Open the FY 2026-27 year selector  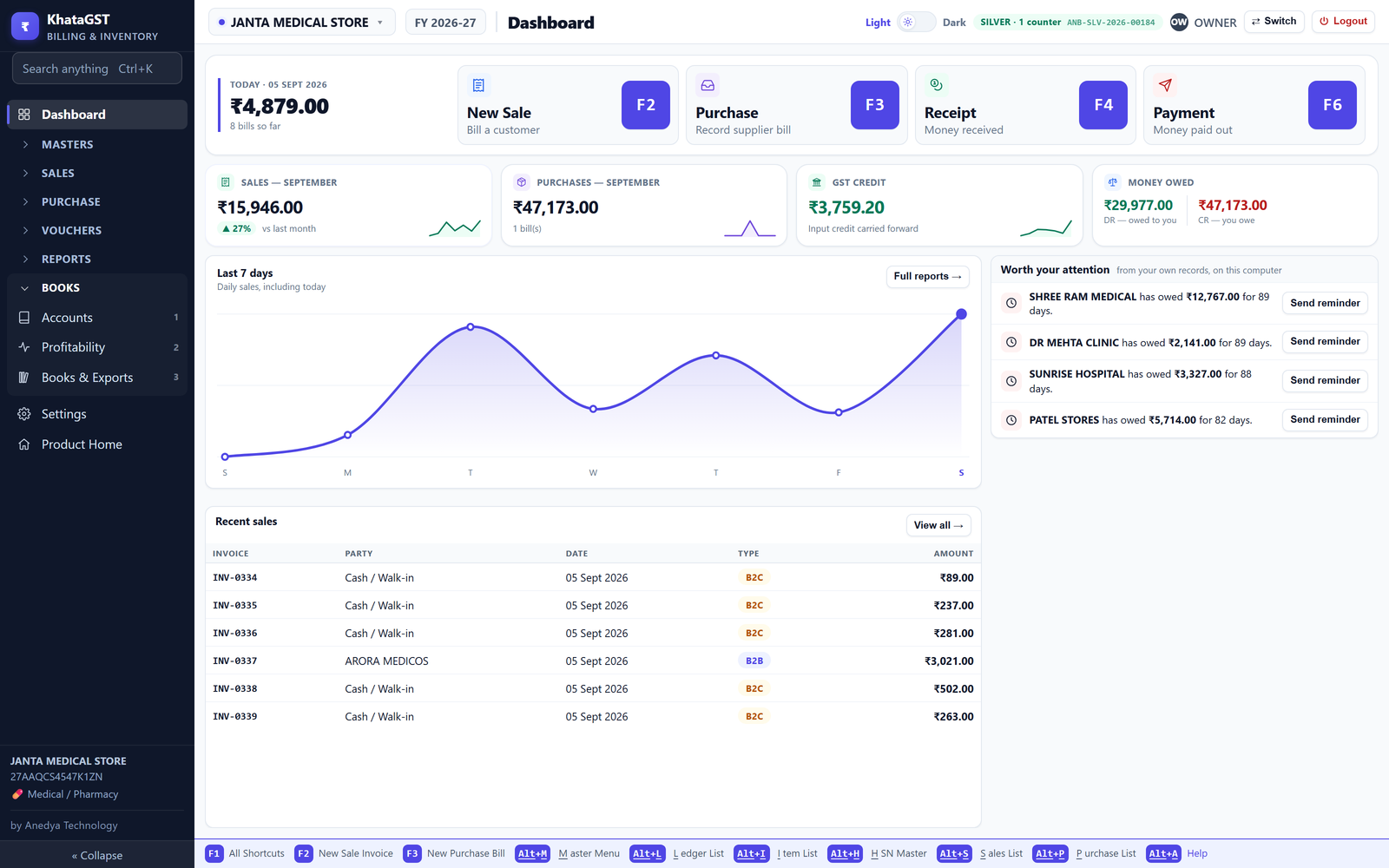coord(445,23)
